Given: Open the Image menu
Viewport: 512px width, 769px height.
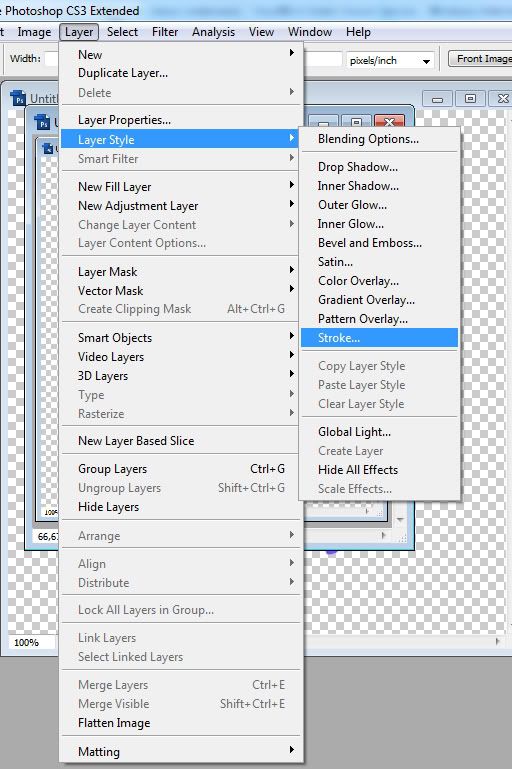Looking at the screenshot, I should coord(34,32).
